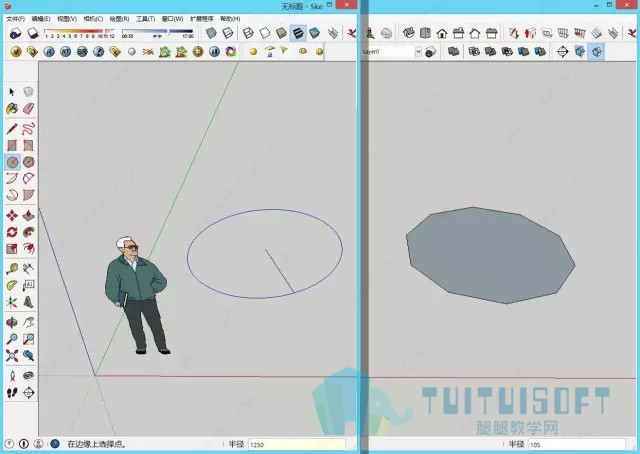
Task: Toggle X-ray face style
Action: [211, 33]
